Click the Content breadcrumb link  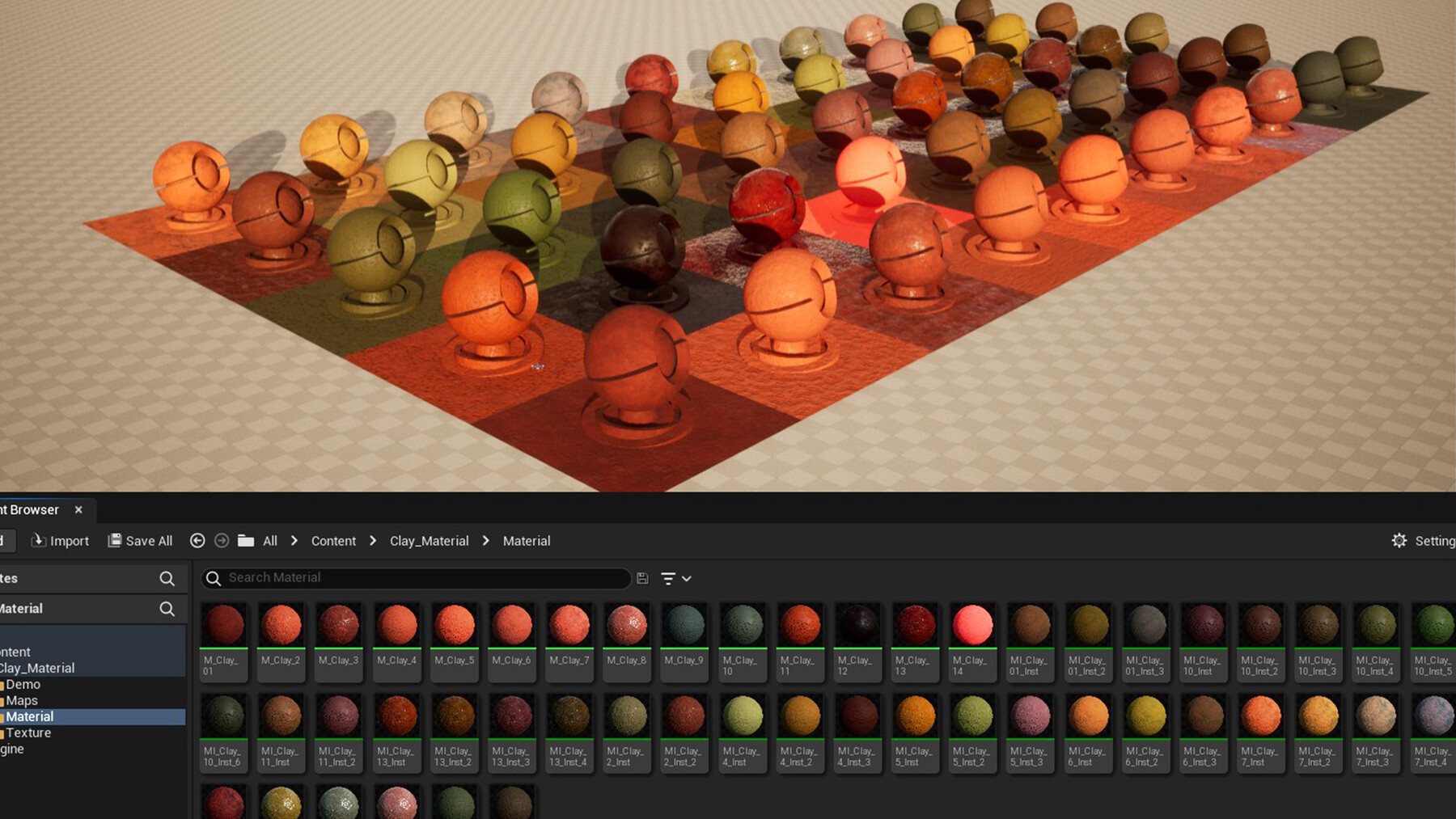[332, 541]
